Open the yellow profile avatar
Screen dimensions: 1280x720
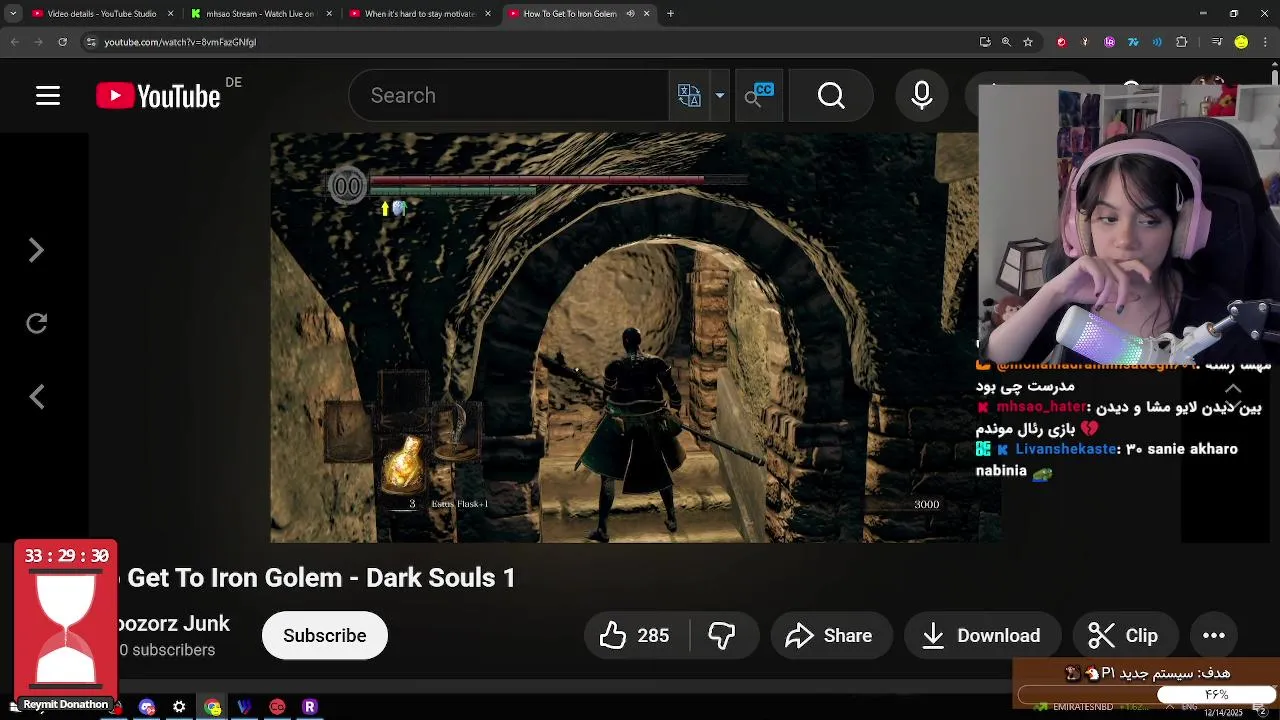1241,42
